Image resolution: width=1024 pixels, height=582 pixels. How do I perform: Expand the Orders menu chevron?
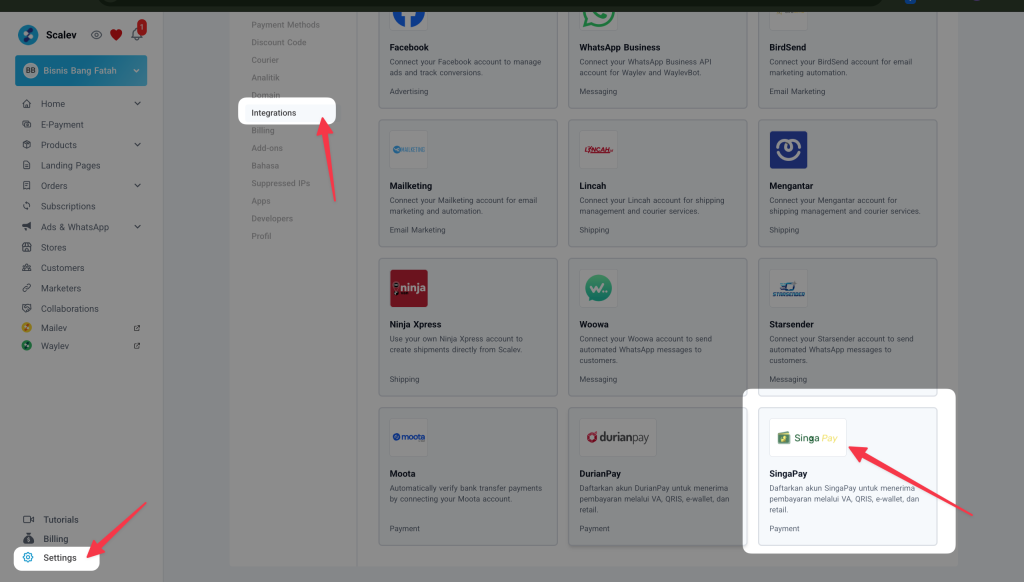click(137, 186)
